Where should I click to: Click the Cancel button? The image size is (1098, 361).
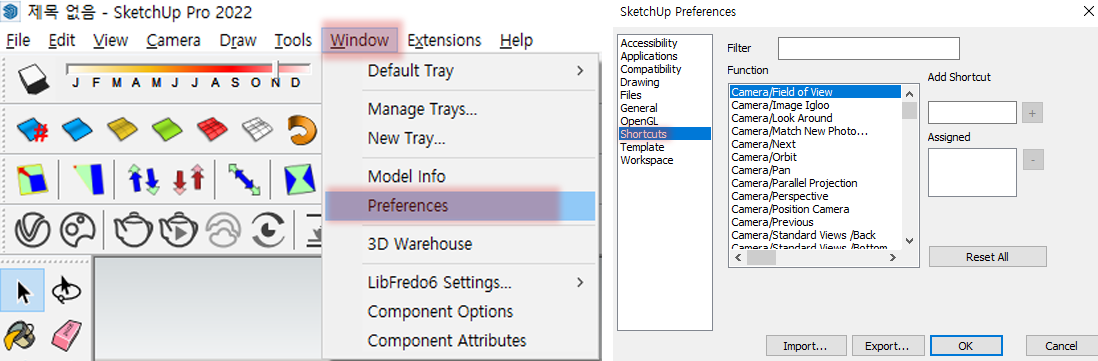(x=1061, y=346)
